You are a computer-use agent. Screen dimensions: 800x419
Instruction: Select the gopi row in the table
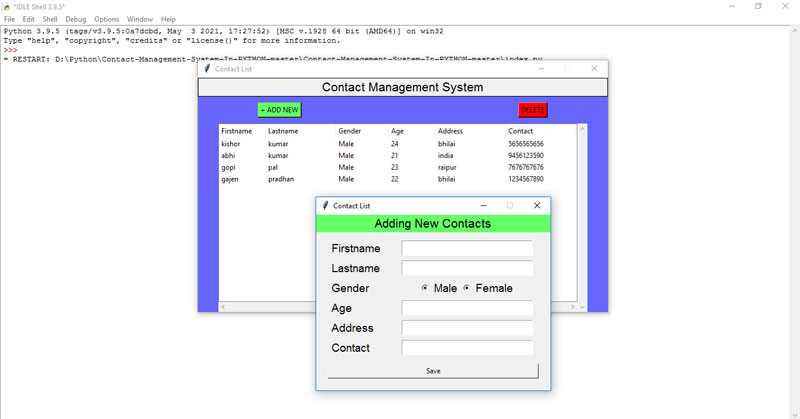click(x=398, y=167)
